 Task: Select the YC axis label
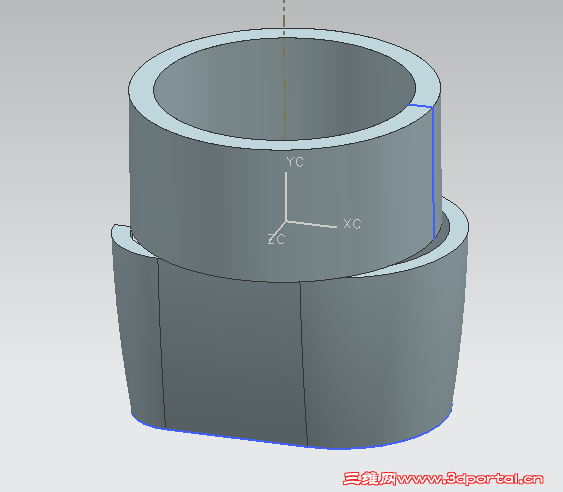[x=295, y=162]
